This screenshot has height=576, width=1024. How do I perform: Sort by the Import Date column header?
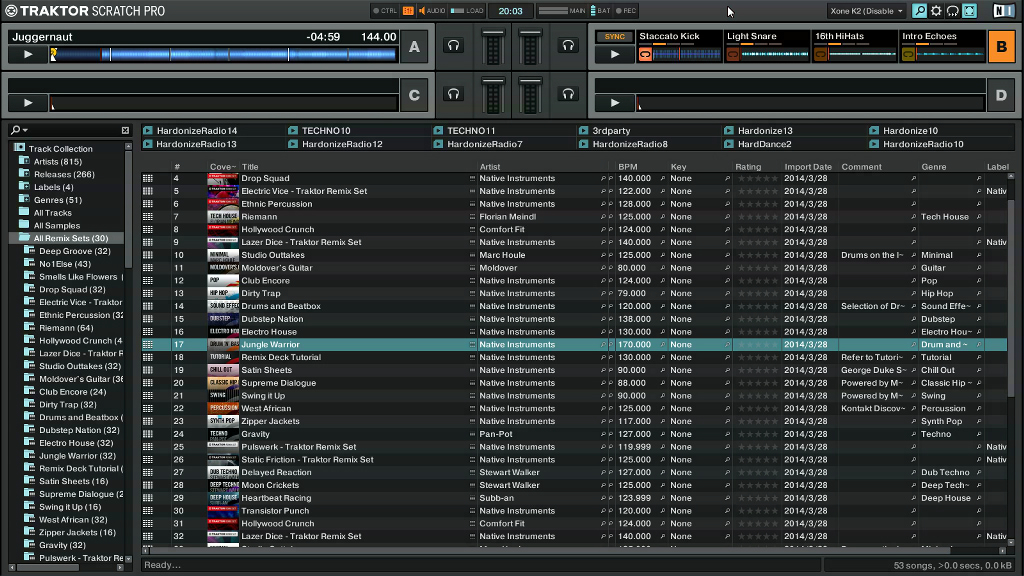tap(808, 167)
